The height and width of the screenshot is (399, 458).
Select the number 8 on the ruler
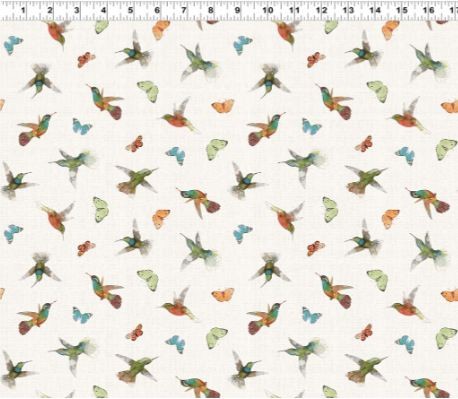click(211, 10)
